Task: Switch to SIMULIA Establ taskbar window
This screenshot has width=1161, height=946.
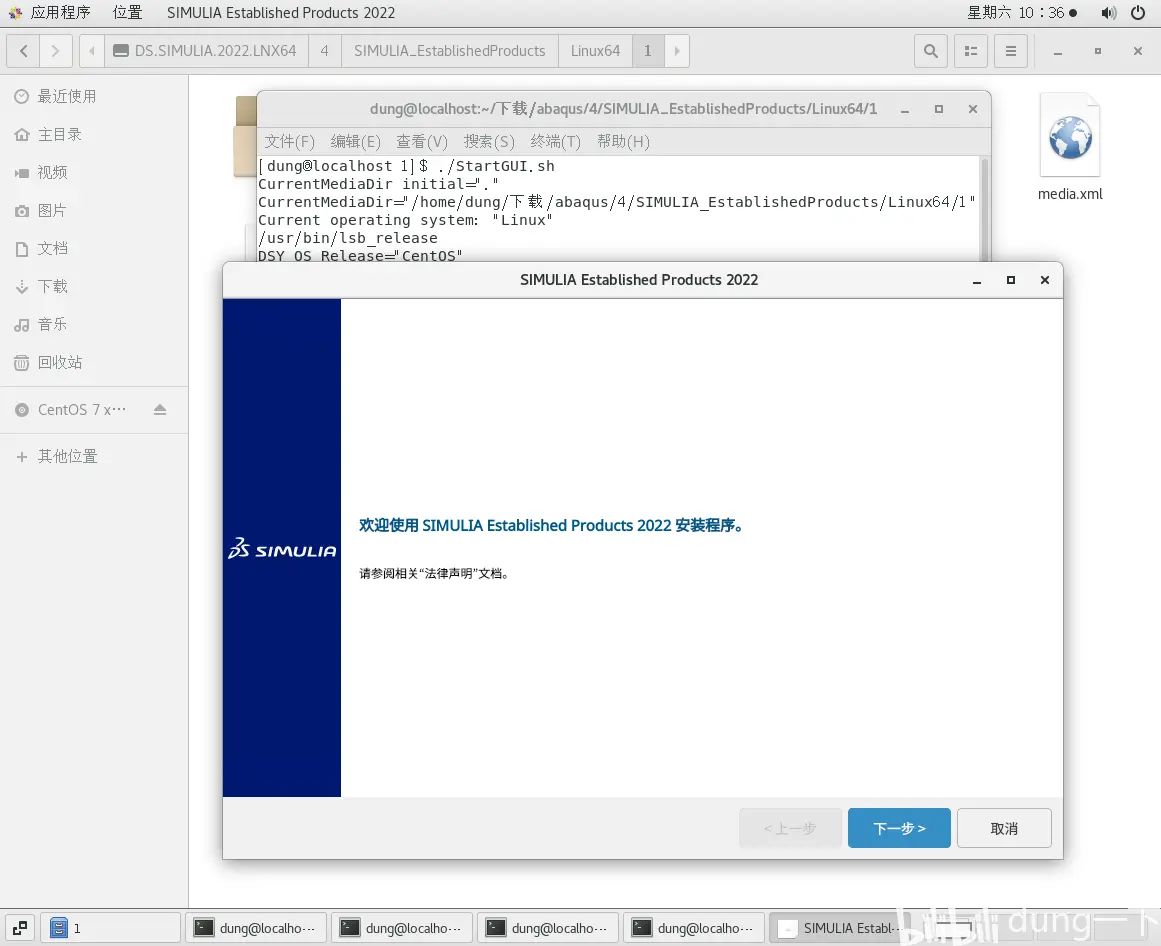Action: [x=840, y=927]
